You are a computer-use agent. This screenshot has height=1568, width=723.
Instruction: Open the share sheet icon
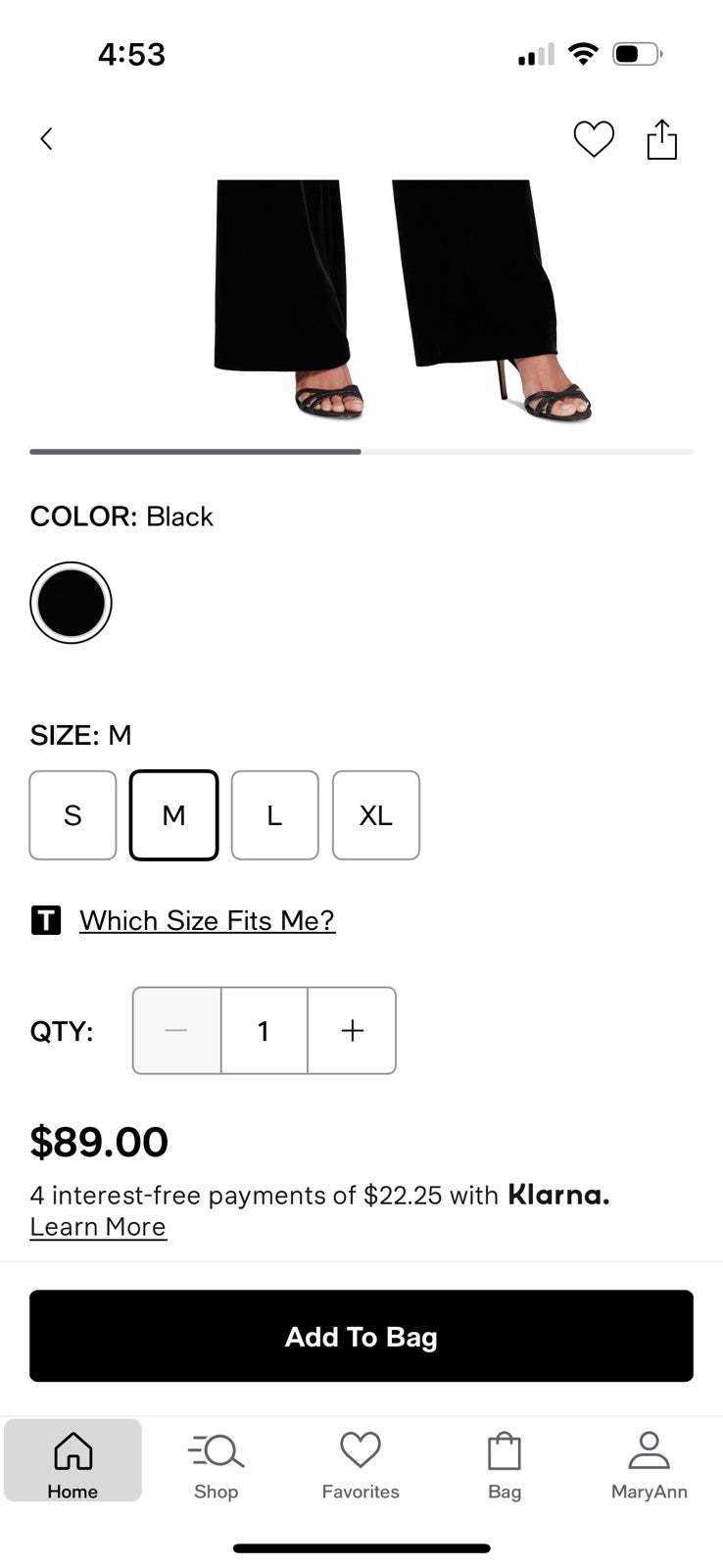click(662, 139)
